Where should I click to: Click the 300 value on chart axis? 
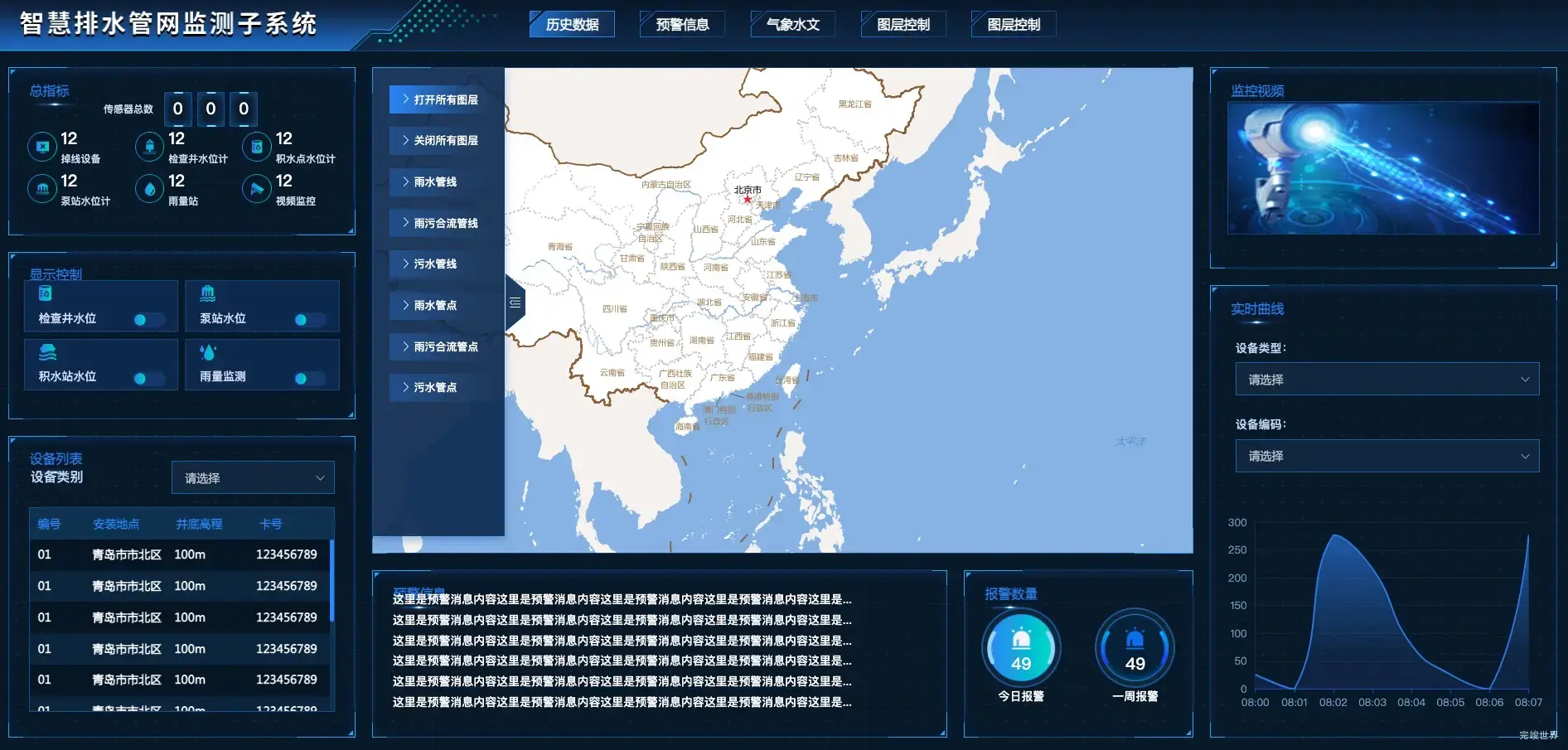tap(1236, 522)
